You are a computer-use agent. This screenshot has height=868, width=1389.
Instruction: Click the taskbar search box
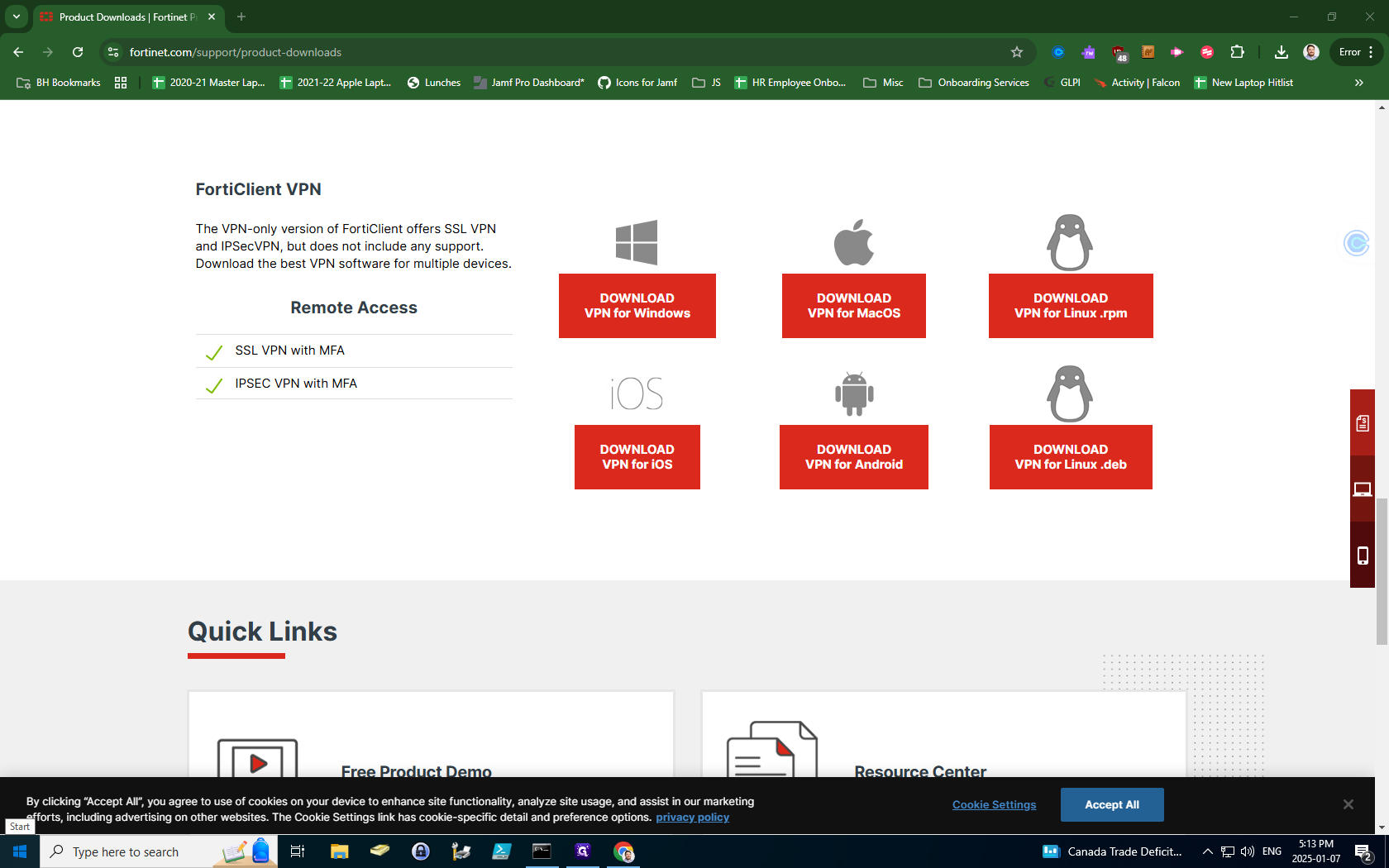159,851
